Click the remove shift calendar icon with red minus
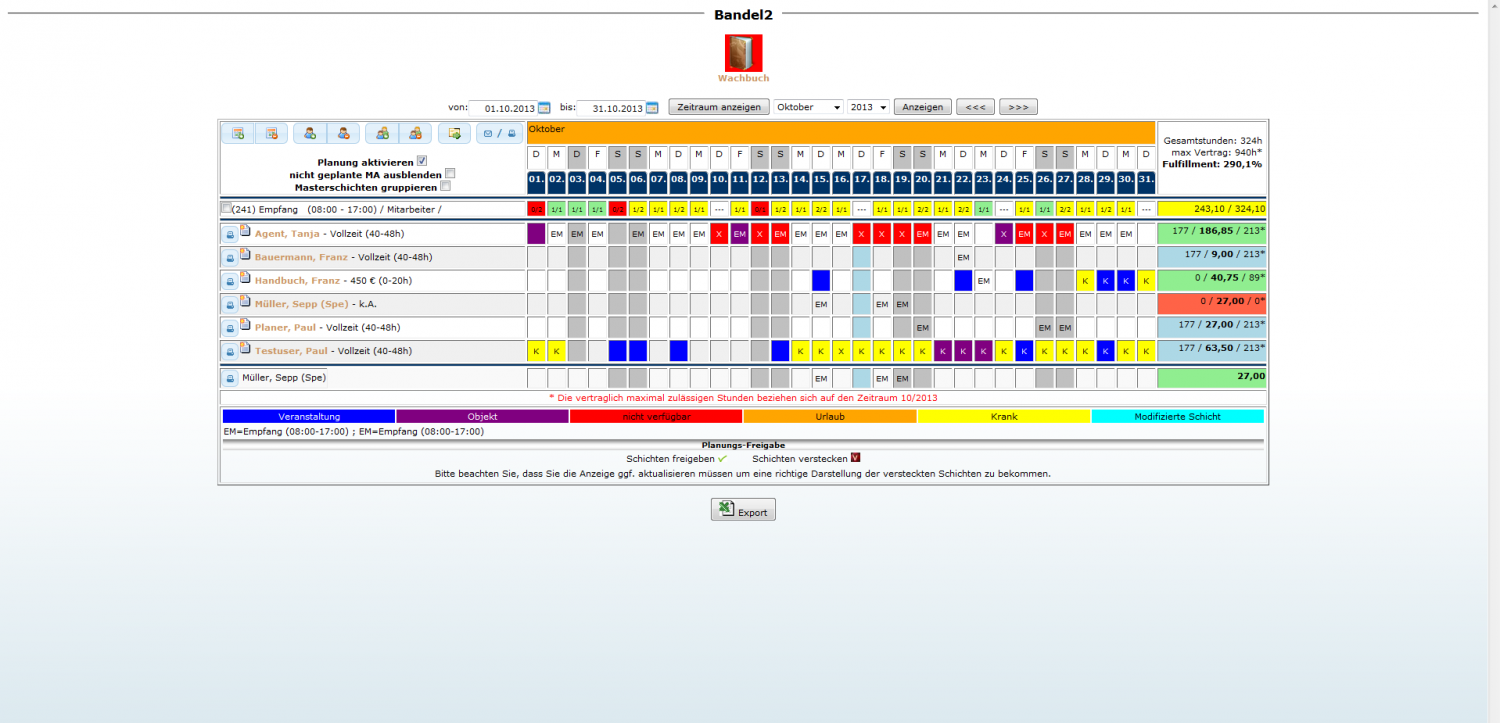 coord(271,133)
